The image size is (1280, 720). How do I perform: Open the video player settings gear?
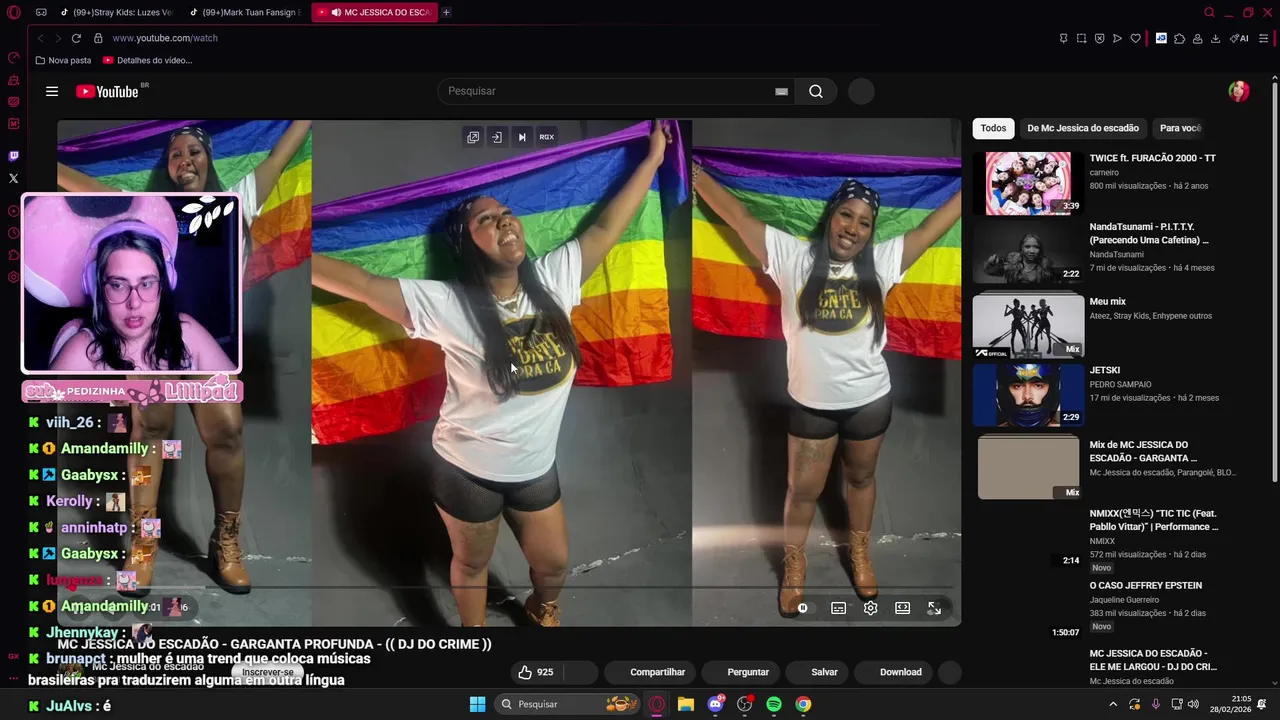coord(870,608)
